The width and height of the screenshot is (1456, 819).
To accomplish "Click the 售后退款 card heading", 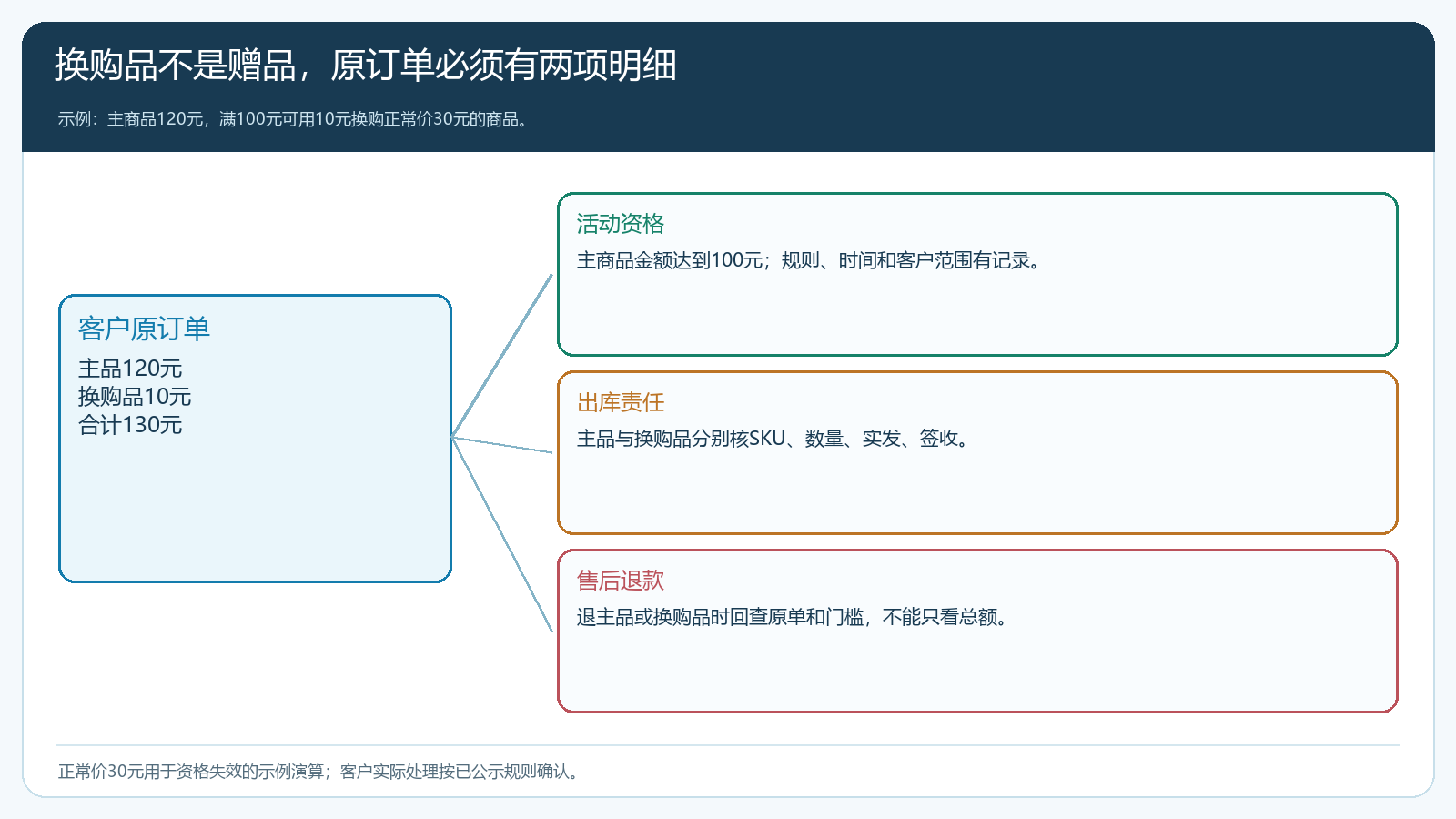I will point(621,581).
